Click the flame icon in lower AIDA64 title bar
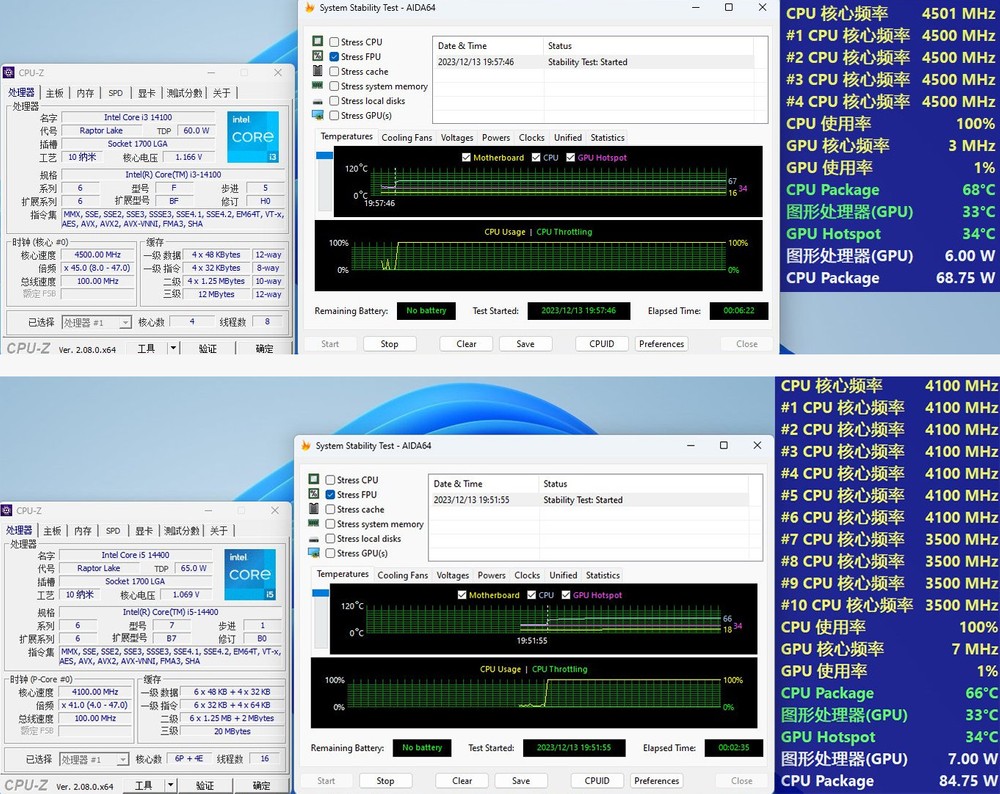Image resolution: width=1000 pixels, height=794 pixels. [305, 445]
